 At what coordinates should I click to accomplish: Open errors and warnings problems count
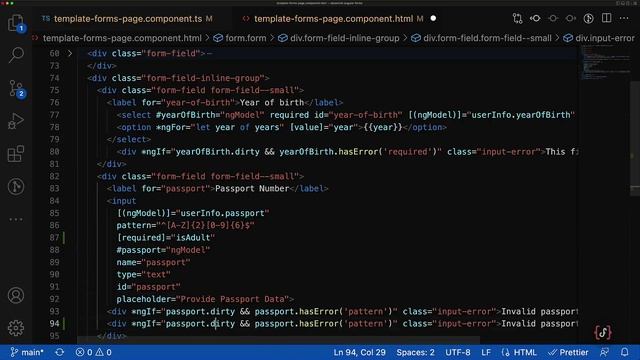pos(93,352)
